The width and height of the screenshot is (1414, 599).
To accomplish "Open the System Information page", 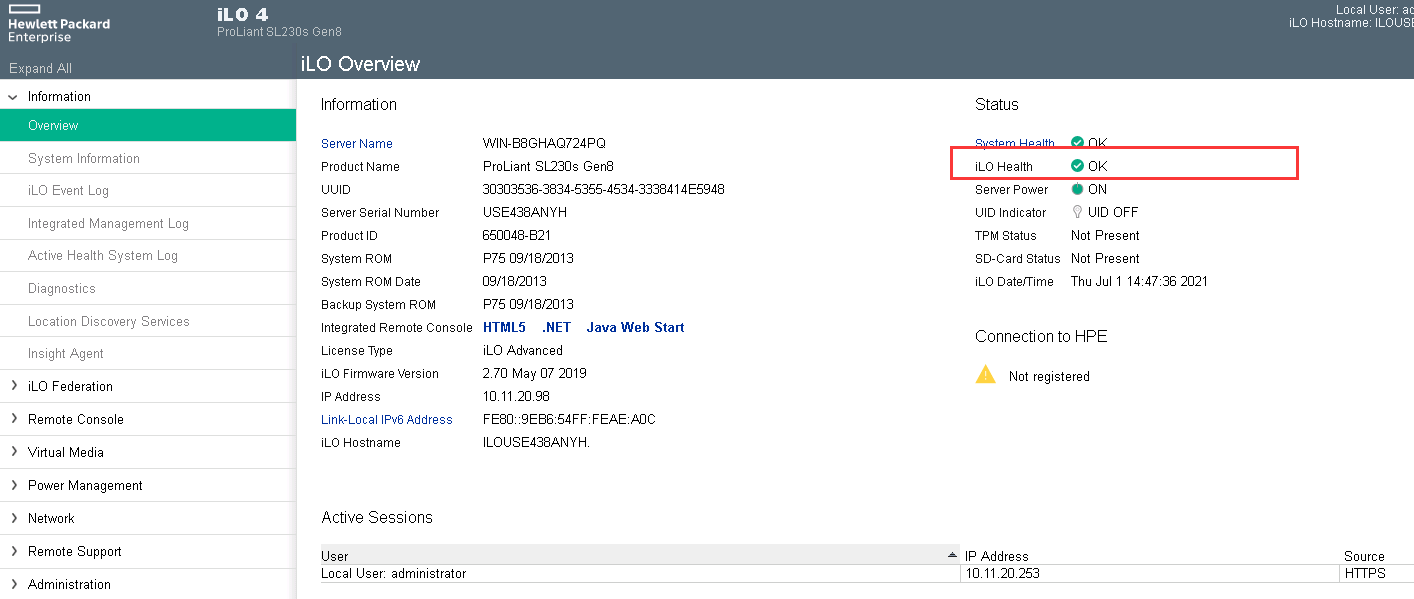I will pyautogui.click(x=84, y=158).
